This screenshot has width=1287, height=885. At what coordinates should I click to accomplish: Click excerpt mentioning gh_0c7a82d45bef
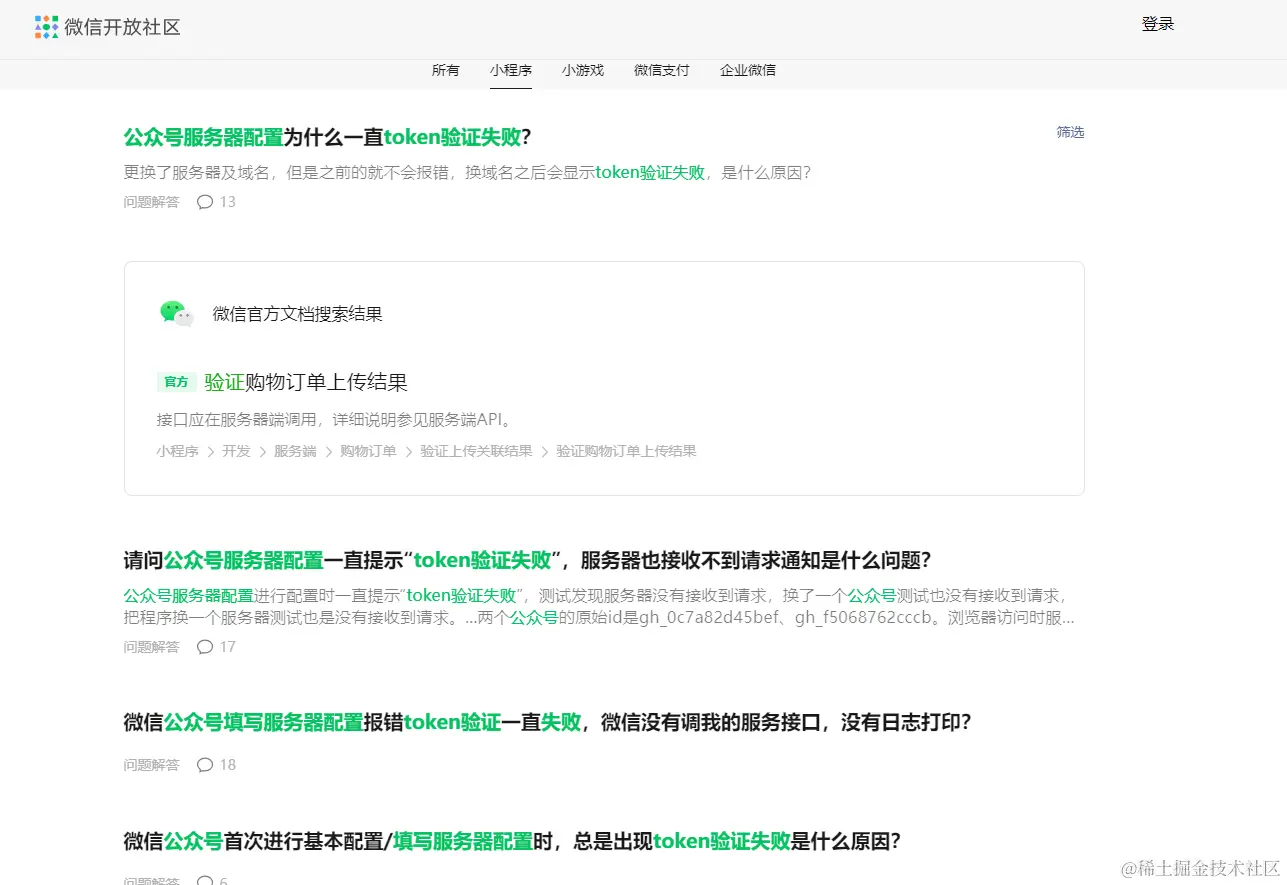click(600, 607)
